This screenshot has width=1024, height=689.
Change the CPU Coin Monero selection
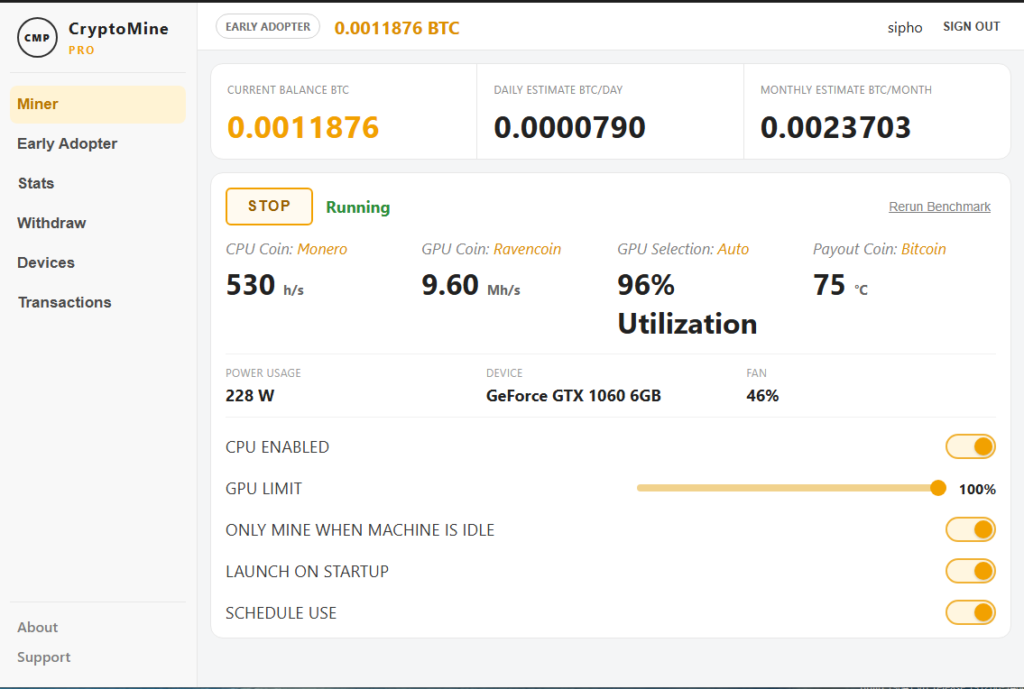(322, 249)
